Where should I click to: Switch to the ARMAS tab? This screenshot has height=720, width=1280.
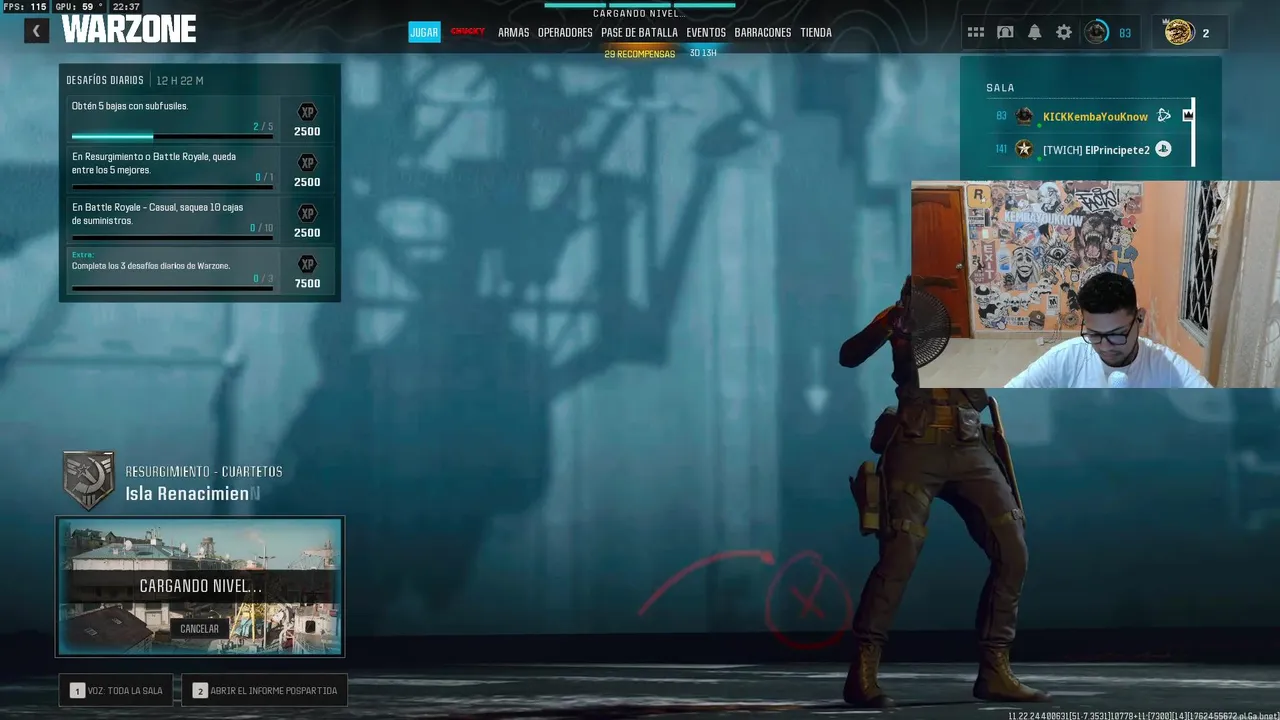tap(513, 33)
